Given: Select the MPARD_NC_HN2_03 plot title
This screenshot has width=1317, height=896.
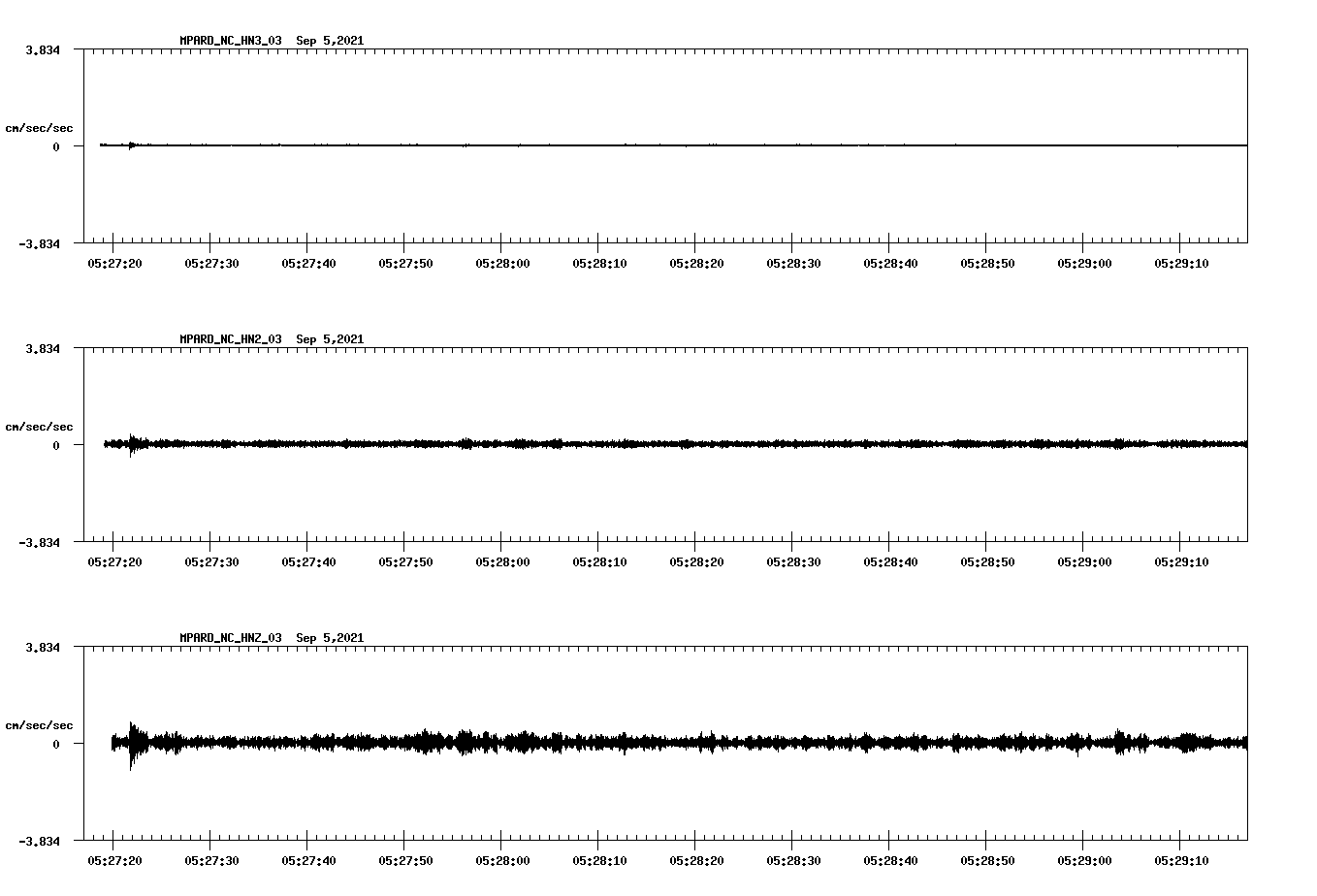Looking at the screenshot, I should pyautogui.click(x=272, y=339).
